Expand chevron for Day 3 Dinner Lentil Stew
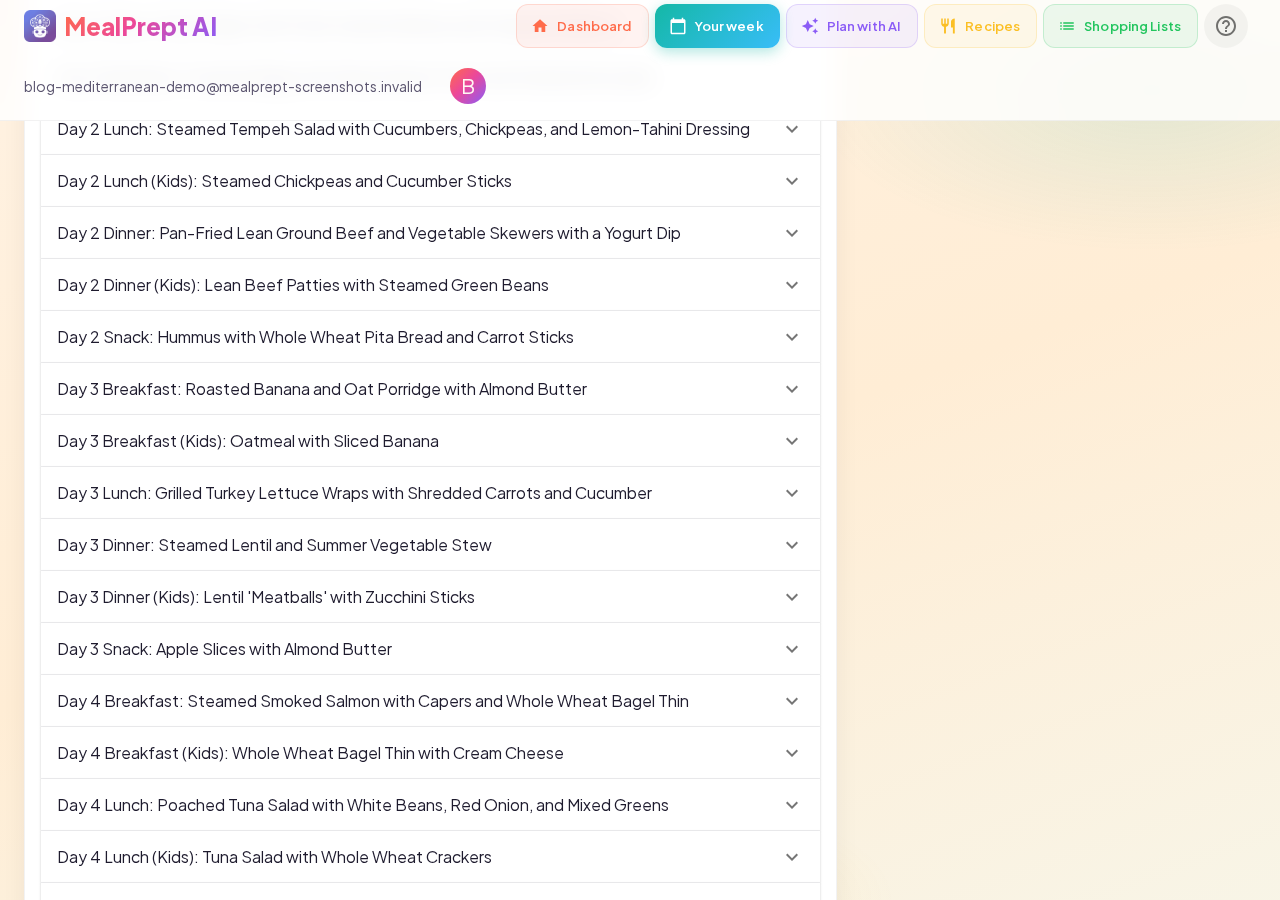 (792, 545)
